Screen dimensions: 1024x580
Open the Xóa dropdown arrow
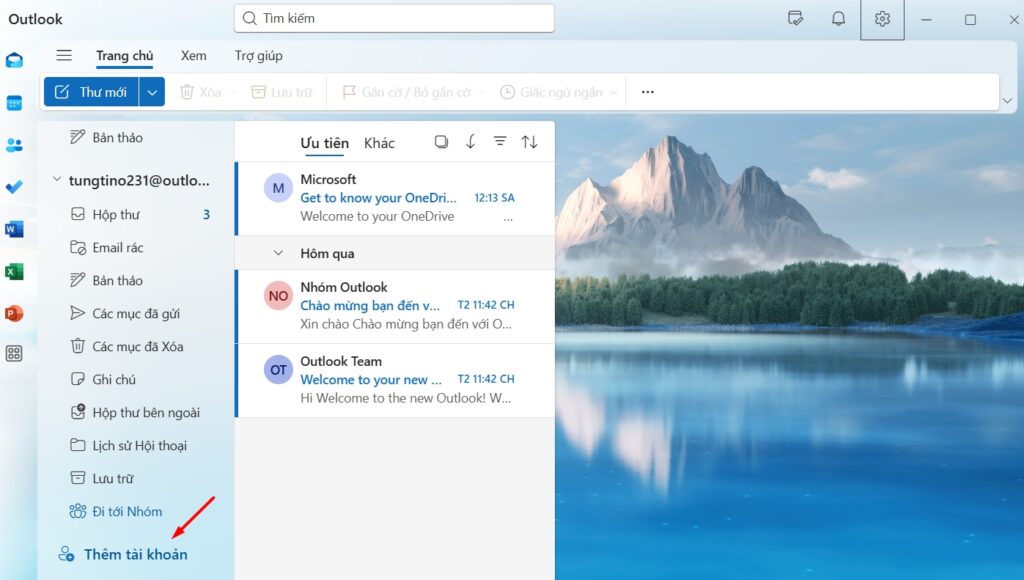232,93
